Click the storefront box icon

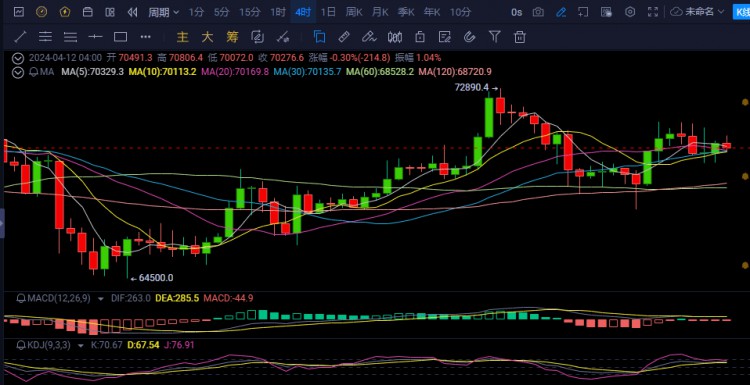click(x=88, y=12)
